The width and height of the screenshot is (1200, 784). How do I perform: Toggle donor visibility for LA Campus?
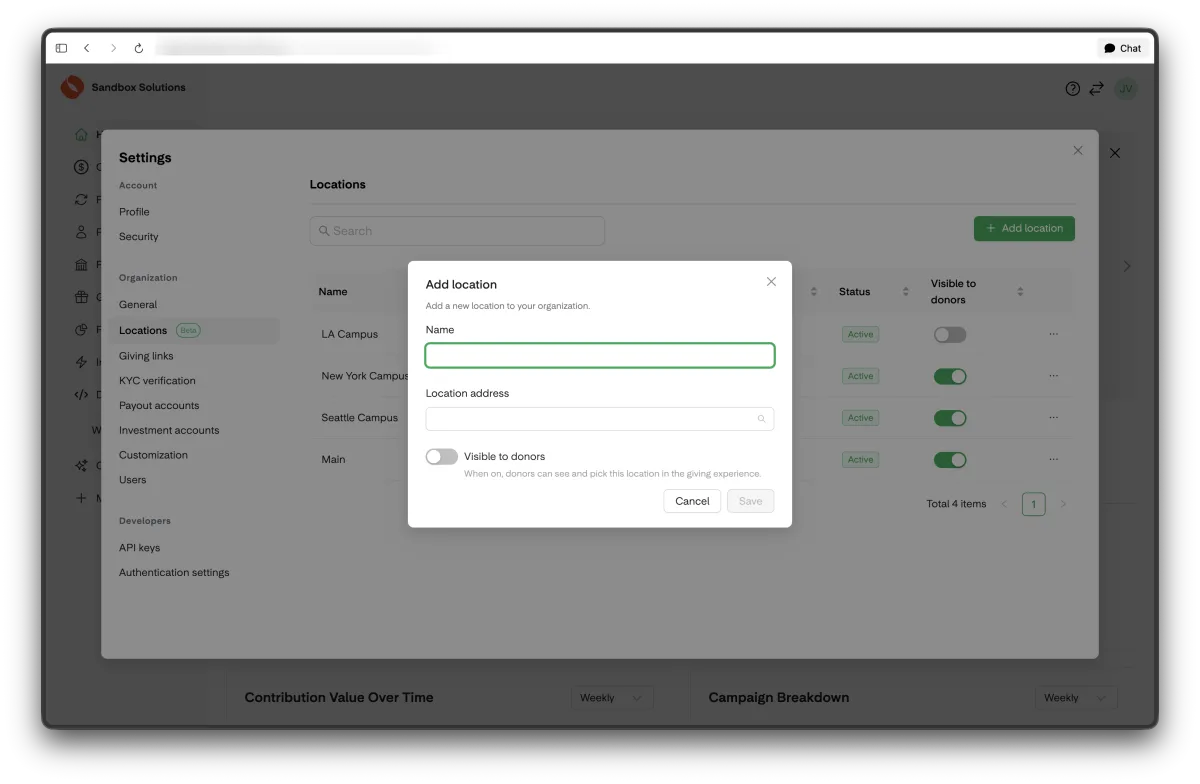coord(950,335)
